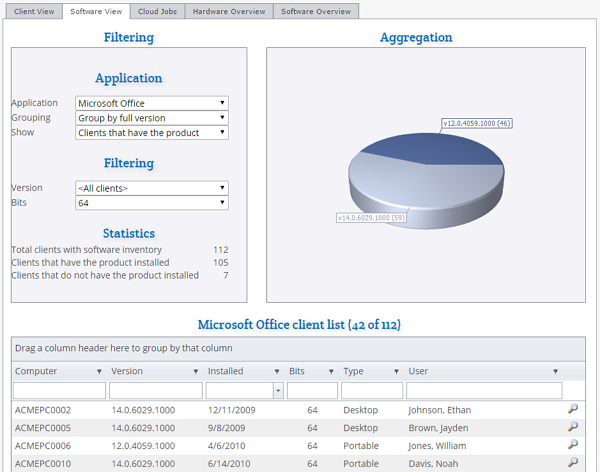Open the Computer column filter icon
Viewport: 600px width, 472px height.
click(x=99, y=371)
